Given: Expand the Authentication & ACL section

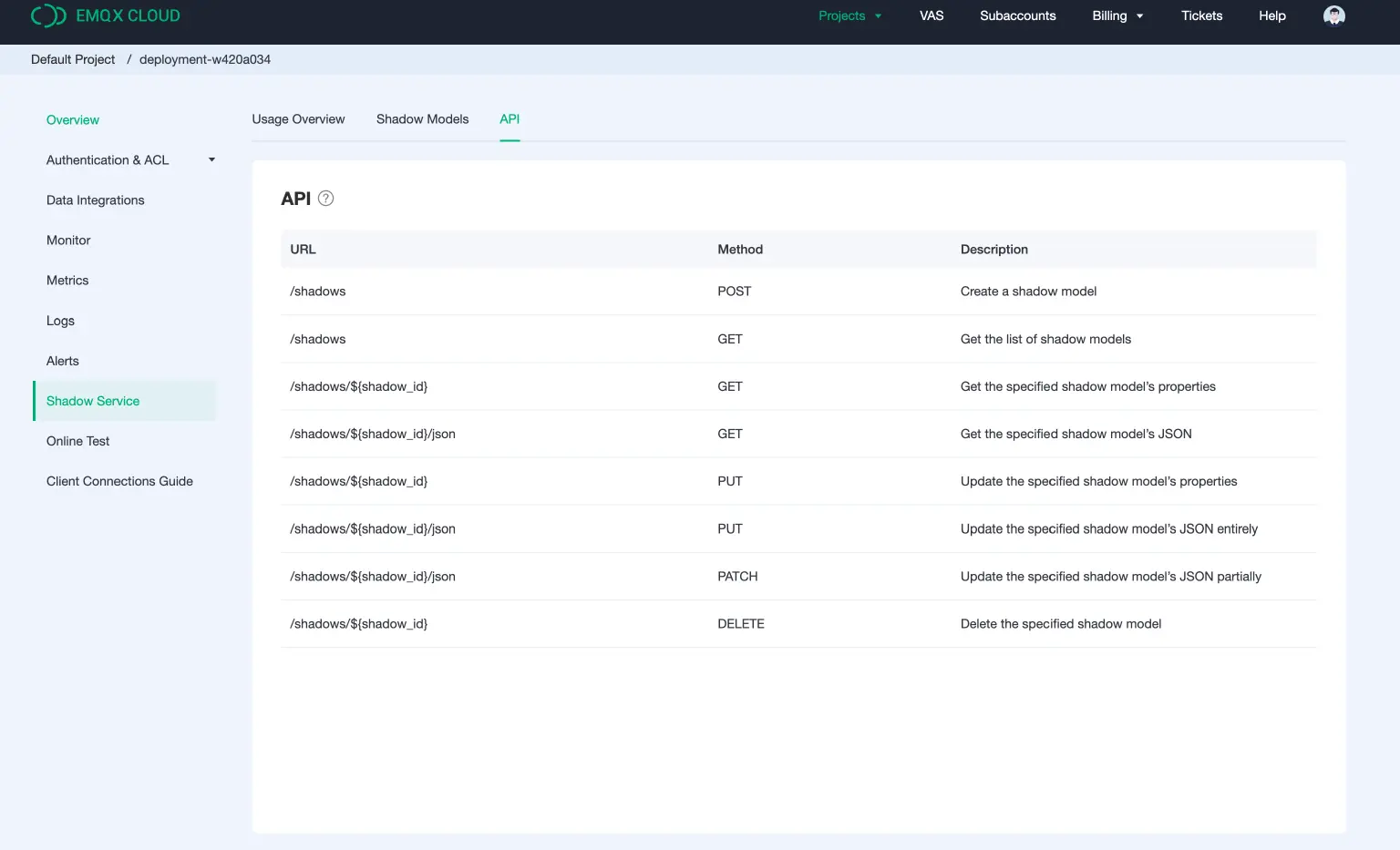Looking at the screenshot, I should (x=108, y=159).
